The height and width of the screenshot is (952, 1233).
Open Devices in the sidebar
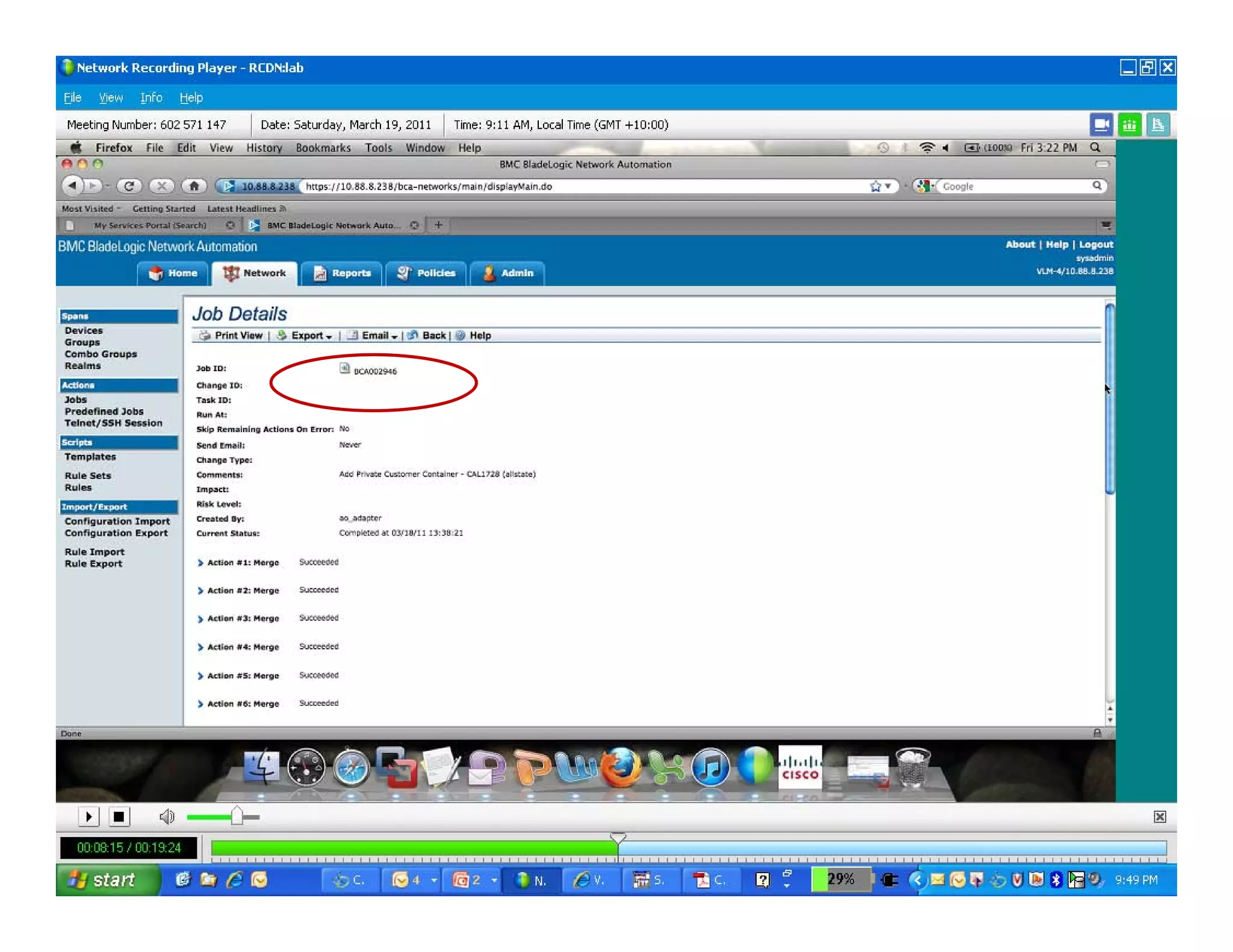click(84, 330)
